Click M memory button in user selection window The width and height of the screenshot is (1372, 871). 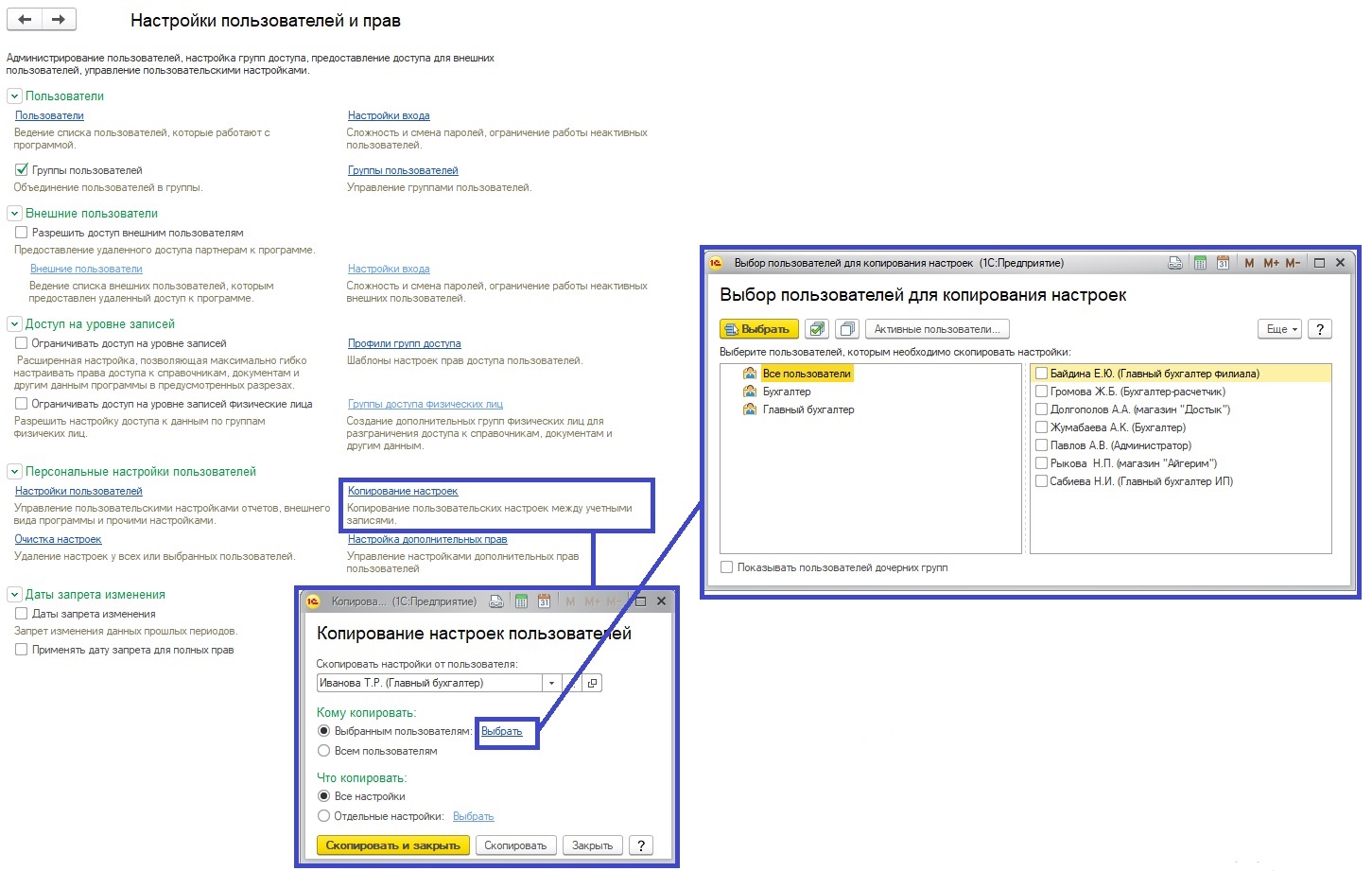coord(1249,263)
